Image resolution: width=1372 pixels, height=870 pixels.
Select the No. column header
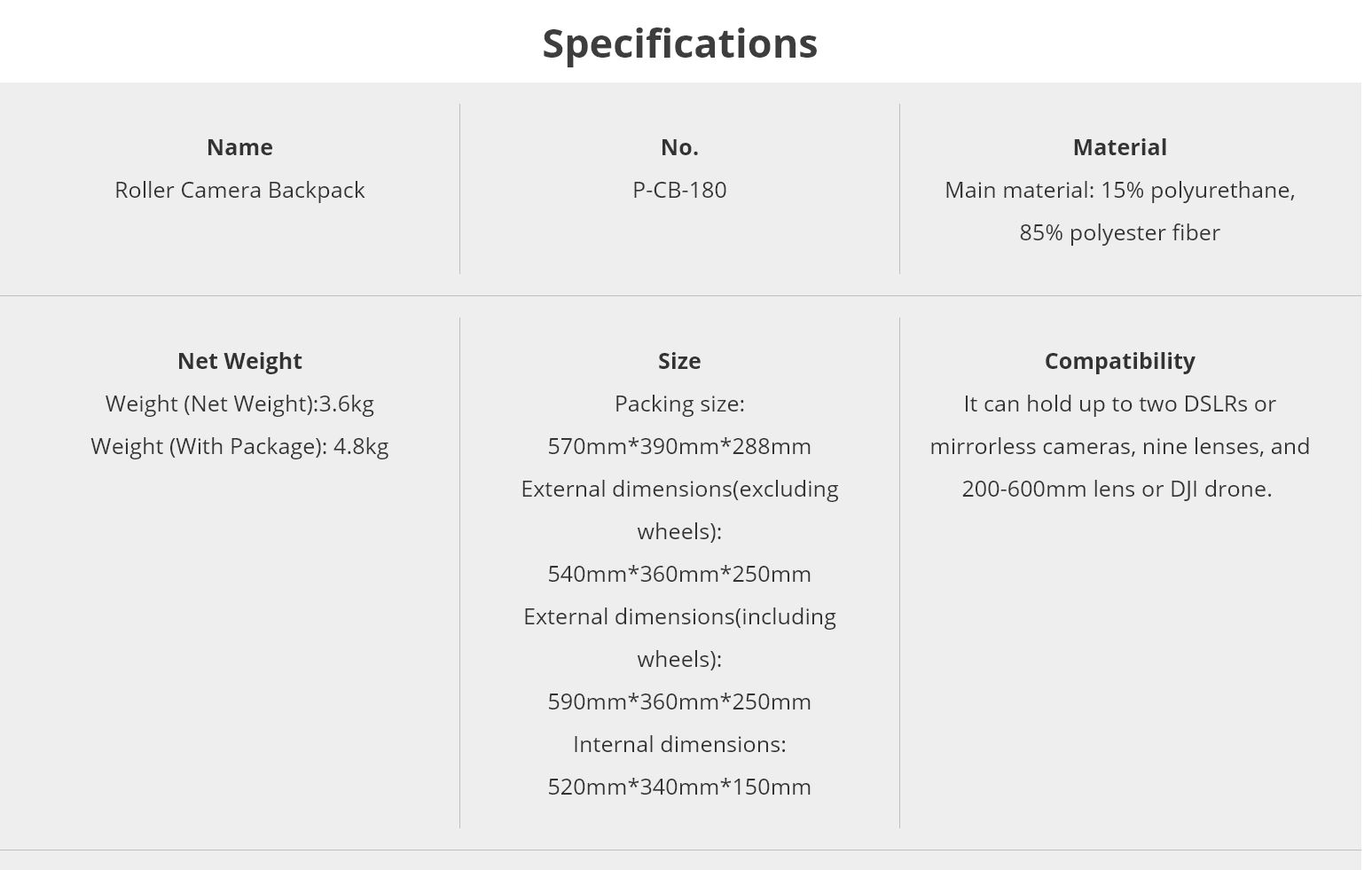coord(679,147)
